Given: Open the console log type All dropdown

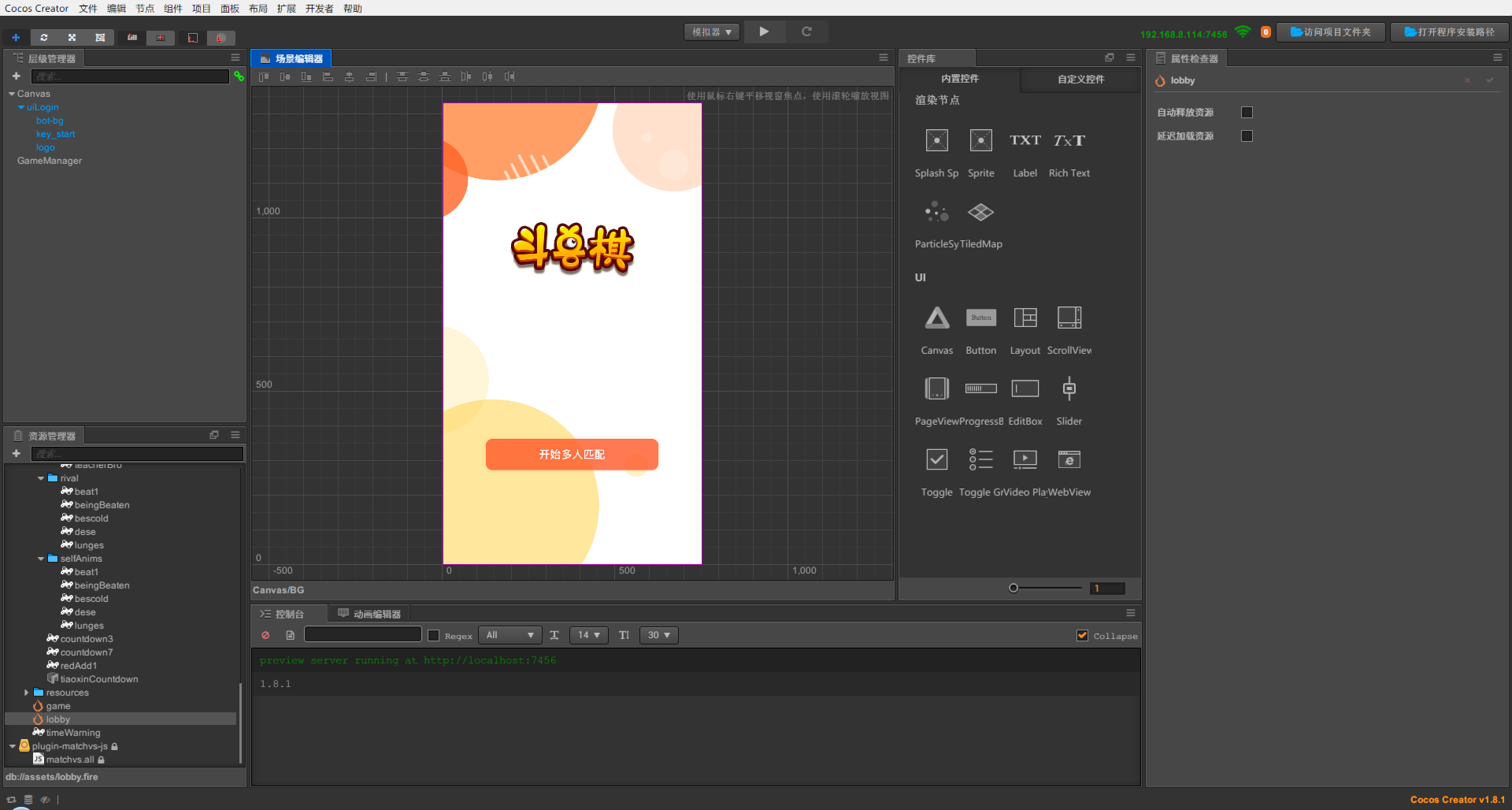Looking at the screenshot, I should click(x=510, y=635).
